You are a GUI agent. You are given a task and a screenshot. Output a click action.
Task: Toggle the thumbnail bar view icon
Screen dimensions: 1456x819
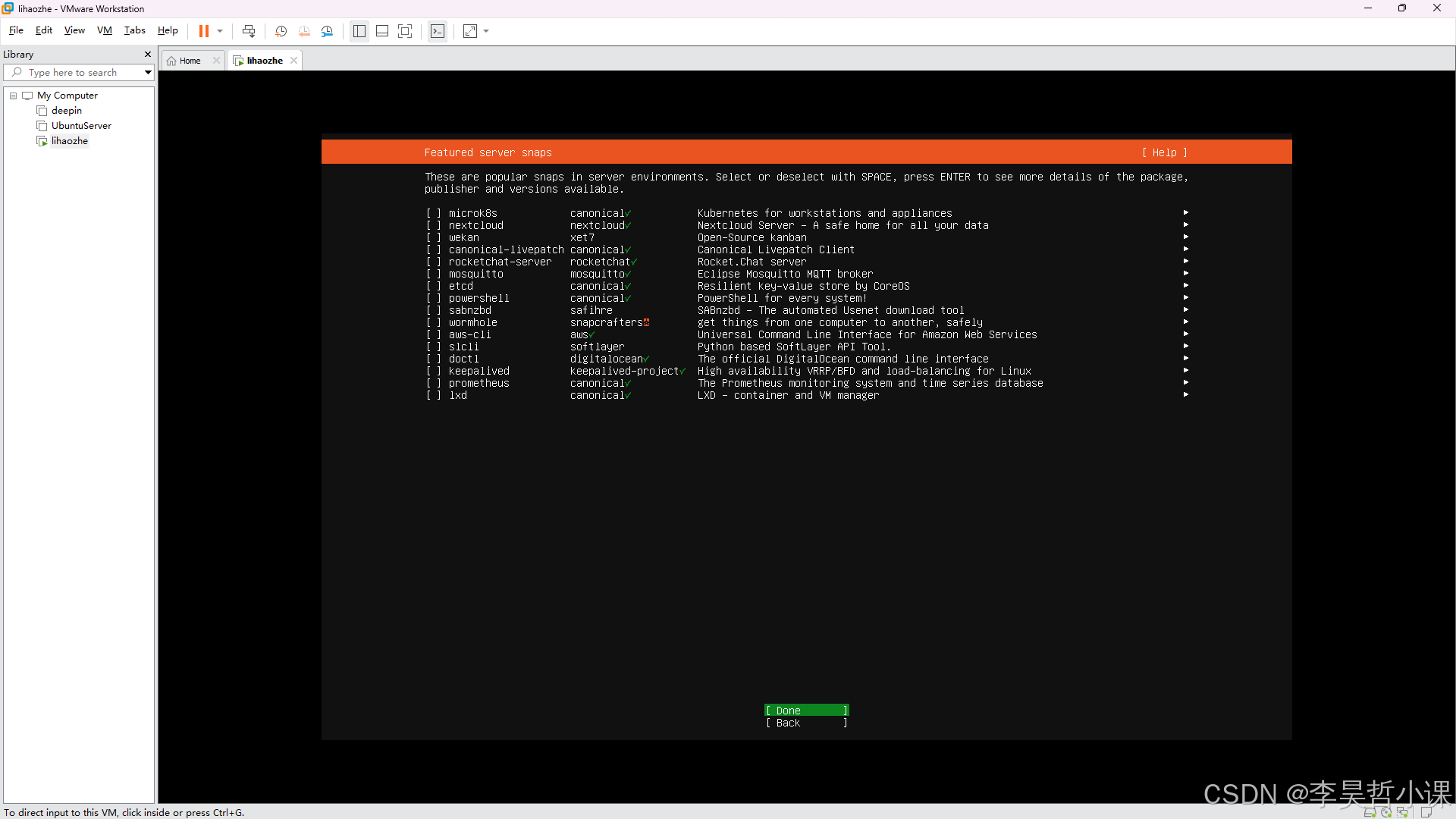pyautogui.click(x=382, y=31)
